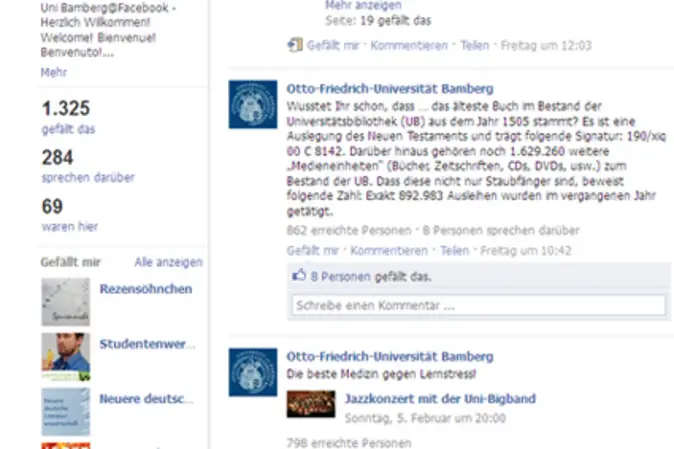Click Teilen on the top post
The height and width of the screenshot is (449, 674).
pos(475,45)
